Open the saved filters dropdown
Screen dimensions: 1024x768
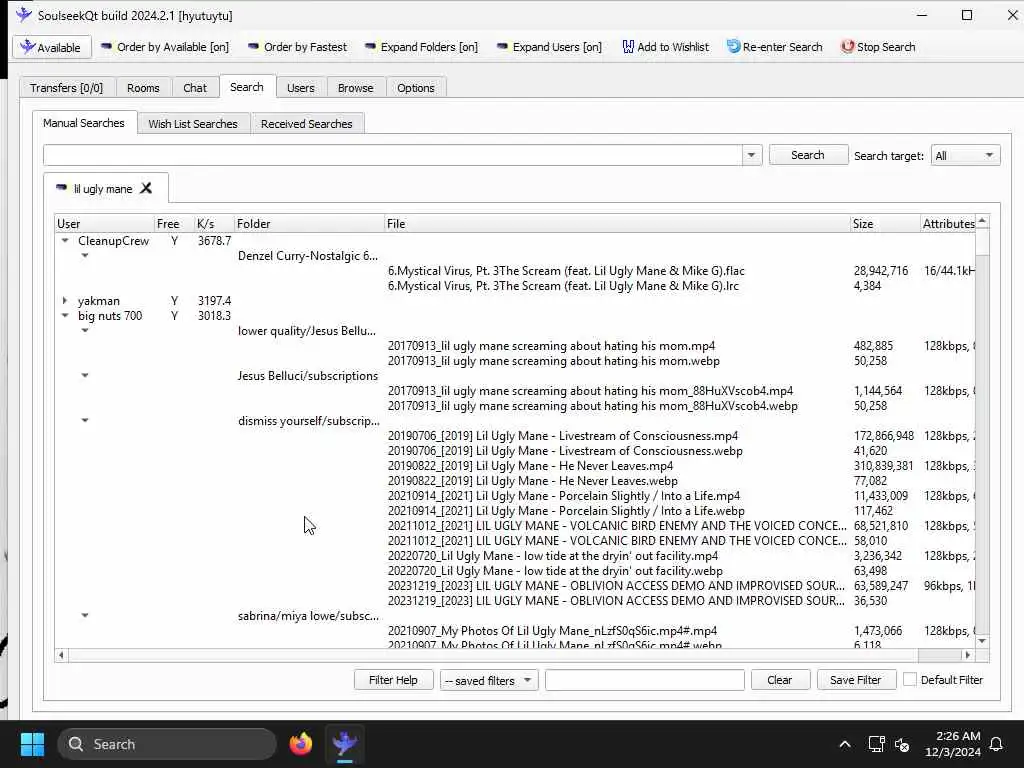tap(488, 680)
